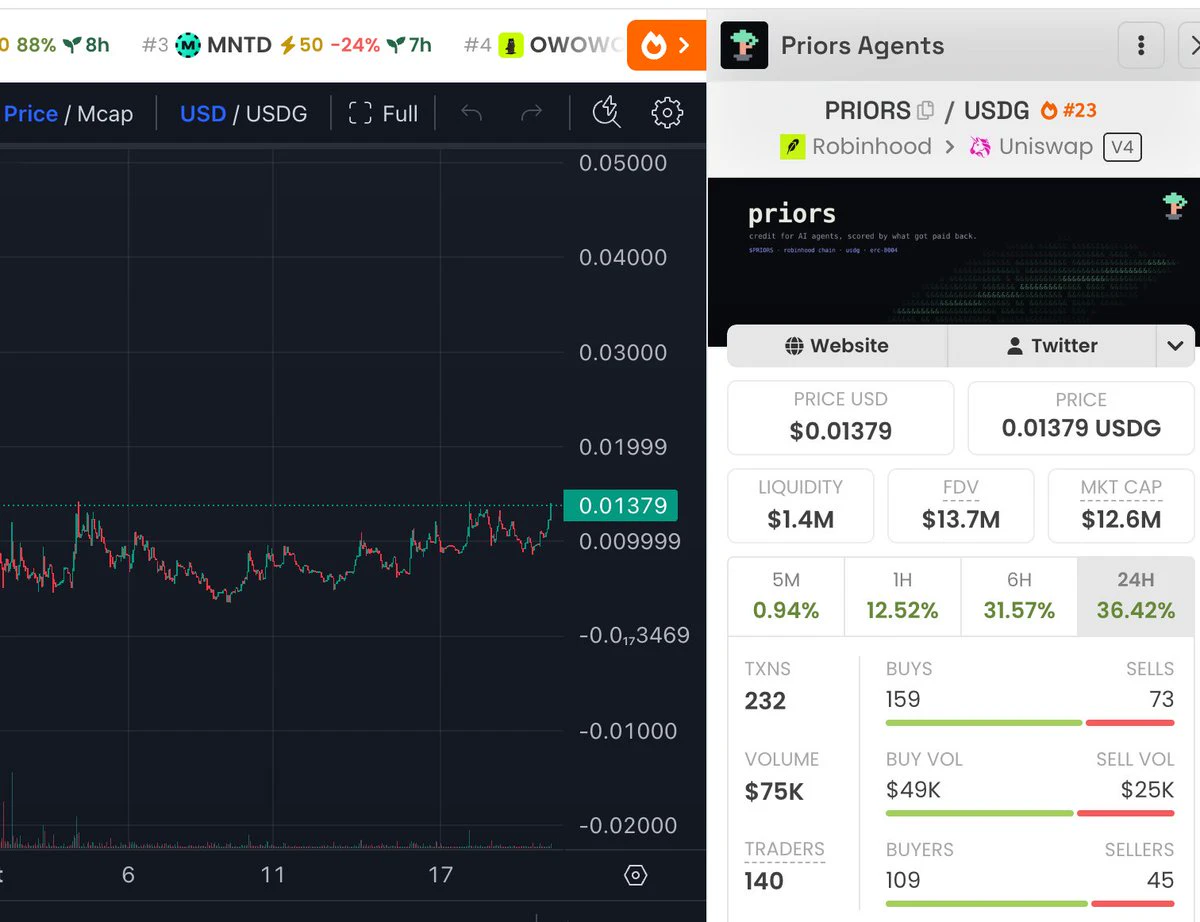Viewport: 1200px width, 922px height.
Task: Select the 24H timeframe tab
Action: 1136,596
